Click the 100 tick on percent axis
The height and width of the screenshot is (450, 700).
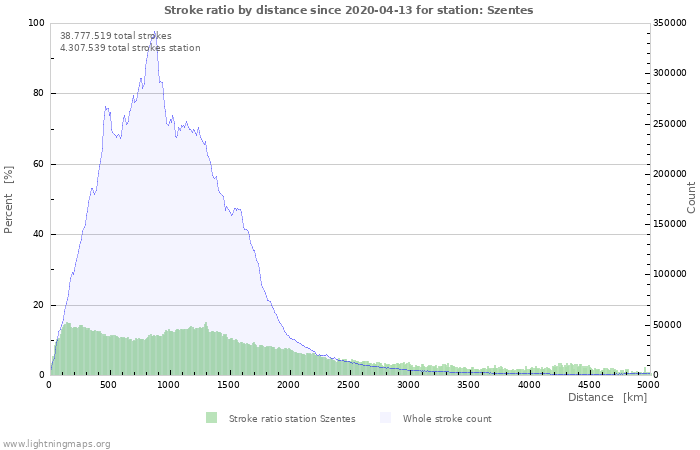point(36,23)
